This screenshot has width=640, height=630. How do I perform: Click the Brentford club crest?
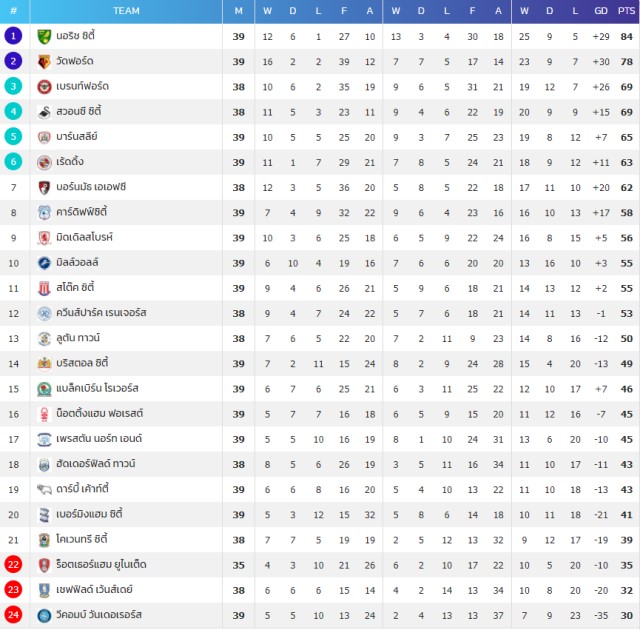pyautogui.click(x=44, y=87)
